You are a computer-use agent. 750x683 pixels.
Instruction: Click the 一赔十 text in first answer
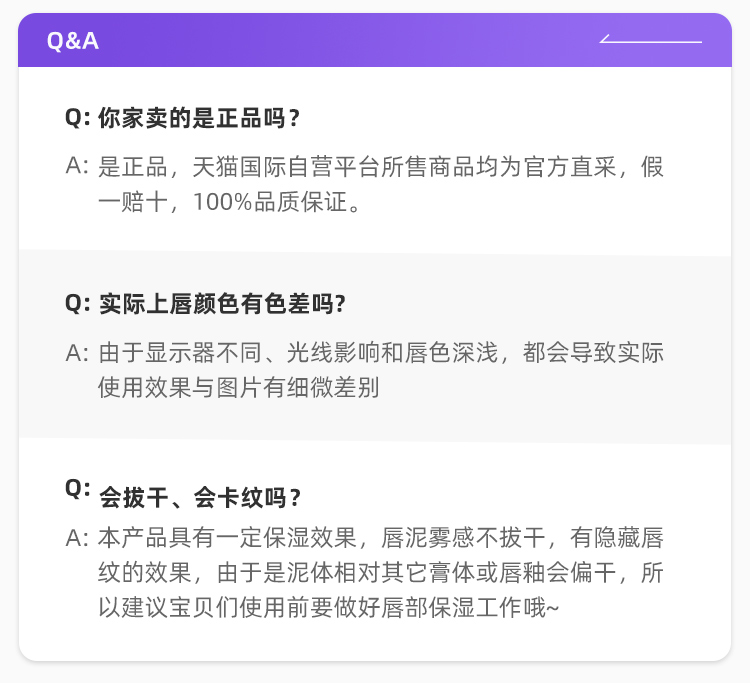tap(133, 201)
